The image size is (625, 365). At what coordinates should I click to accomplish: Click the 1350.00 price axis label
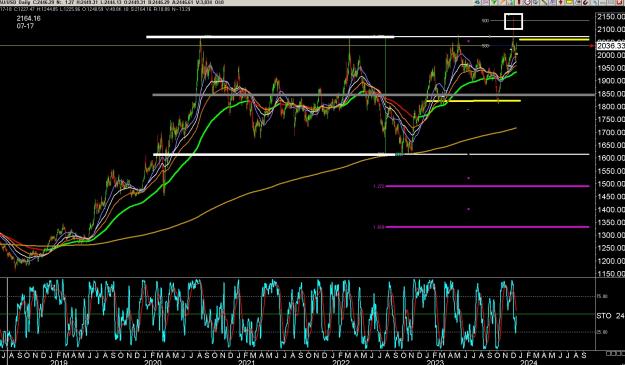point(611,222)
